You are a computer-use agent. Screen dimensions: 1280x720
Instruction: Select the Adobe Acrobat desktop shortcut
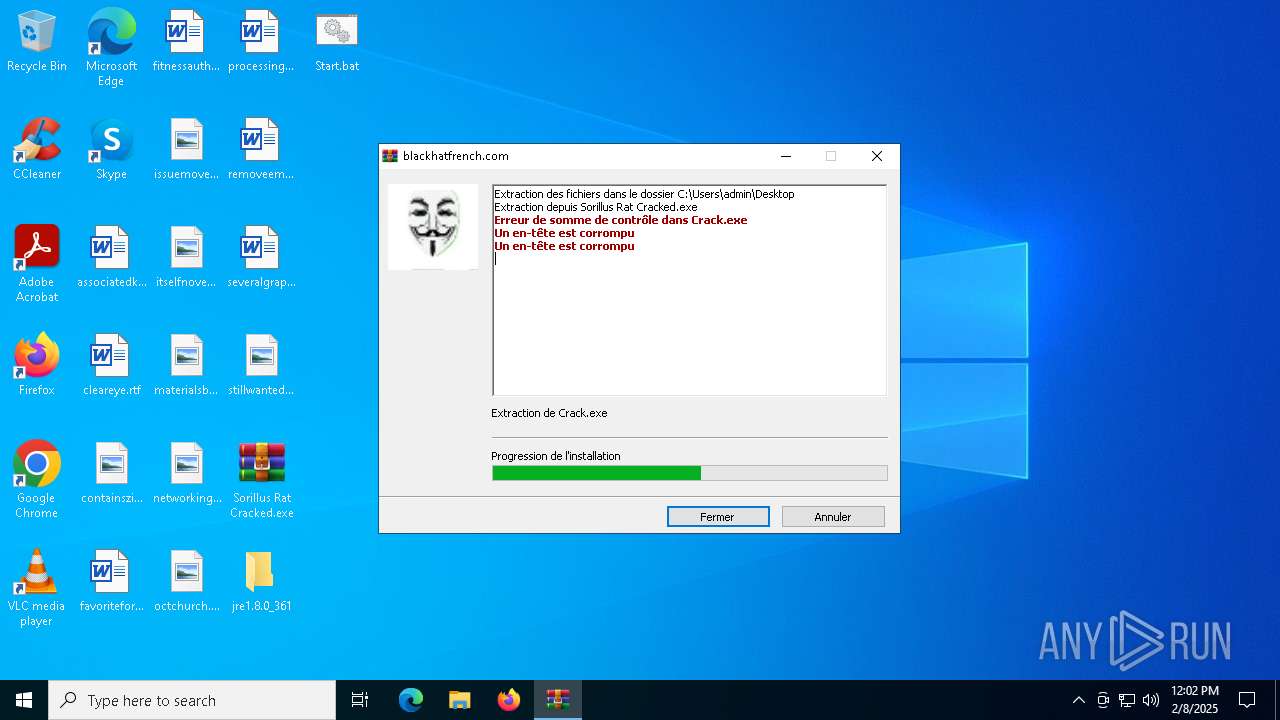tap(37, 264)
